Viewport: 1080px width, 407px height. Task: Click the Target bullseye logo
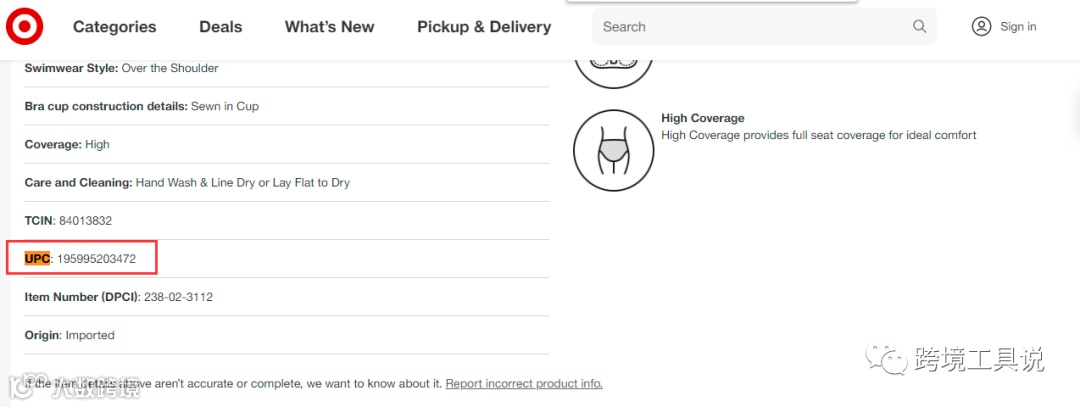24,27
